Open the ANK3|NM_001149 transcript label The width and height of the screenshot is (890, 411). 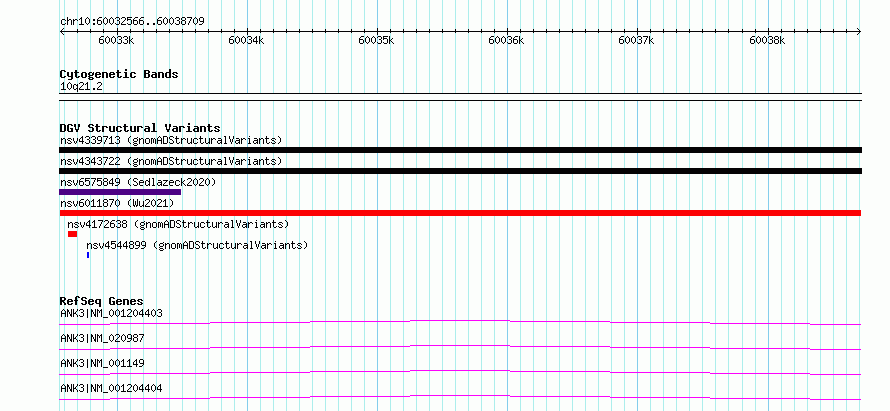pos(102,363)
